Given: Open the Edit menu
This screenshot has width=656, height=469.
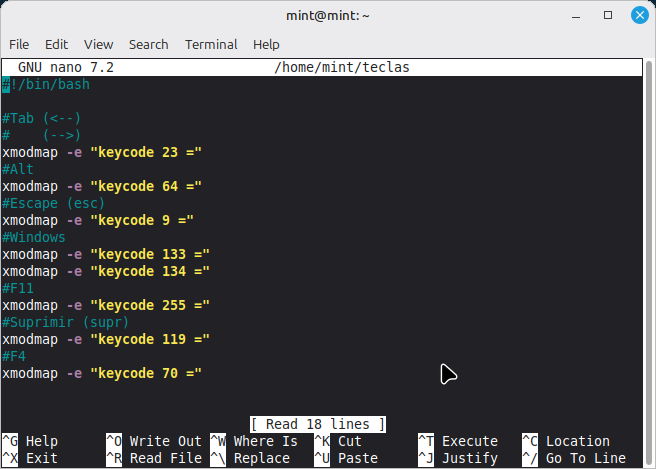Looking at the screenshot, I should click(56, 44).
